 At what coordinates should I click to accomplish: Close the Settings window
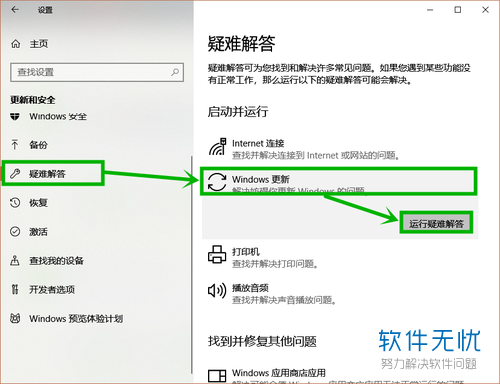[x=486, y=10]
